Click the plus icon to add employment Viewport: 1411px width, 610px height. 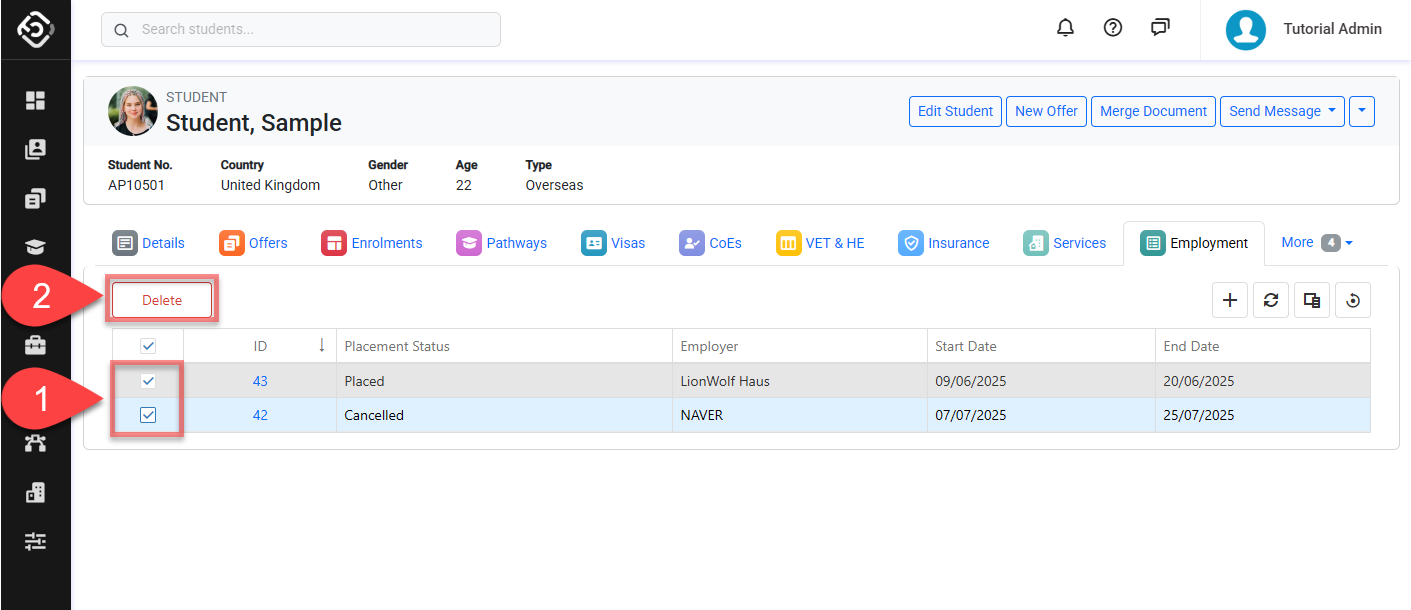pos(1230,300)
